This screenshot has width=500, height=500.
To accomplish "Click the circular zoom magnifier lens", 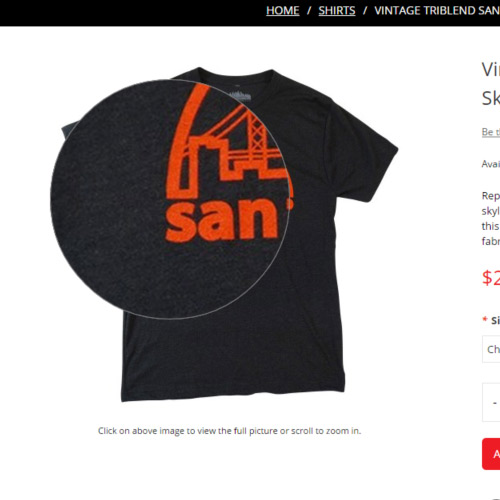I will (x=170, y=199).
